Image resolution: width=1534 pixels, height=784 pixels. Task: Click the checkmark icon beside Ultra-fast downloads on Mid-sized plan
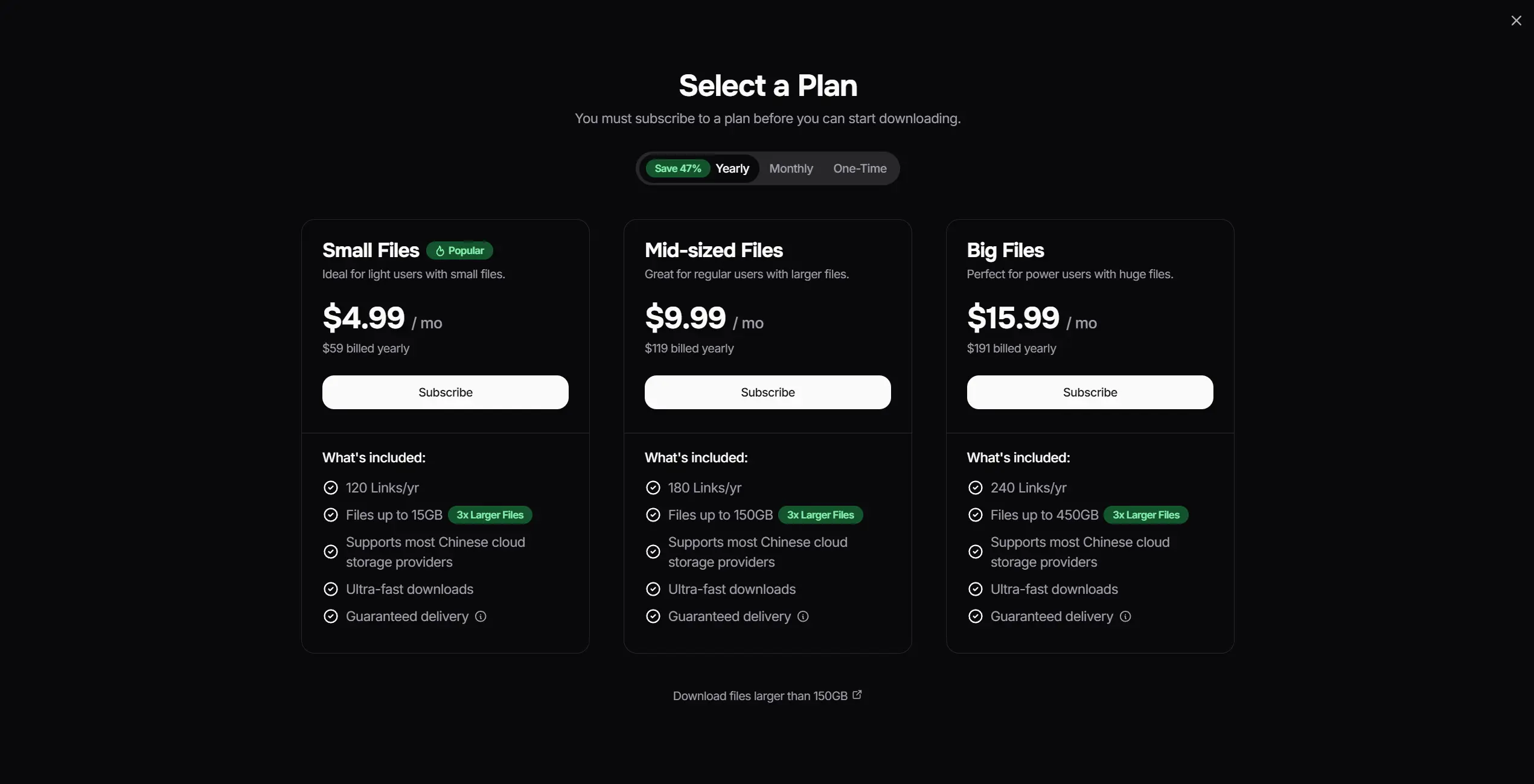pyautogui.click(x=653, y=589)
